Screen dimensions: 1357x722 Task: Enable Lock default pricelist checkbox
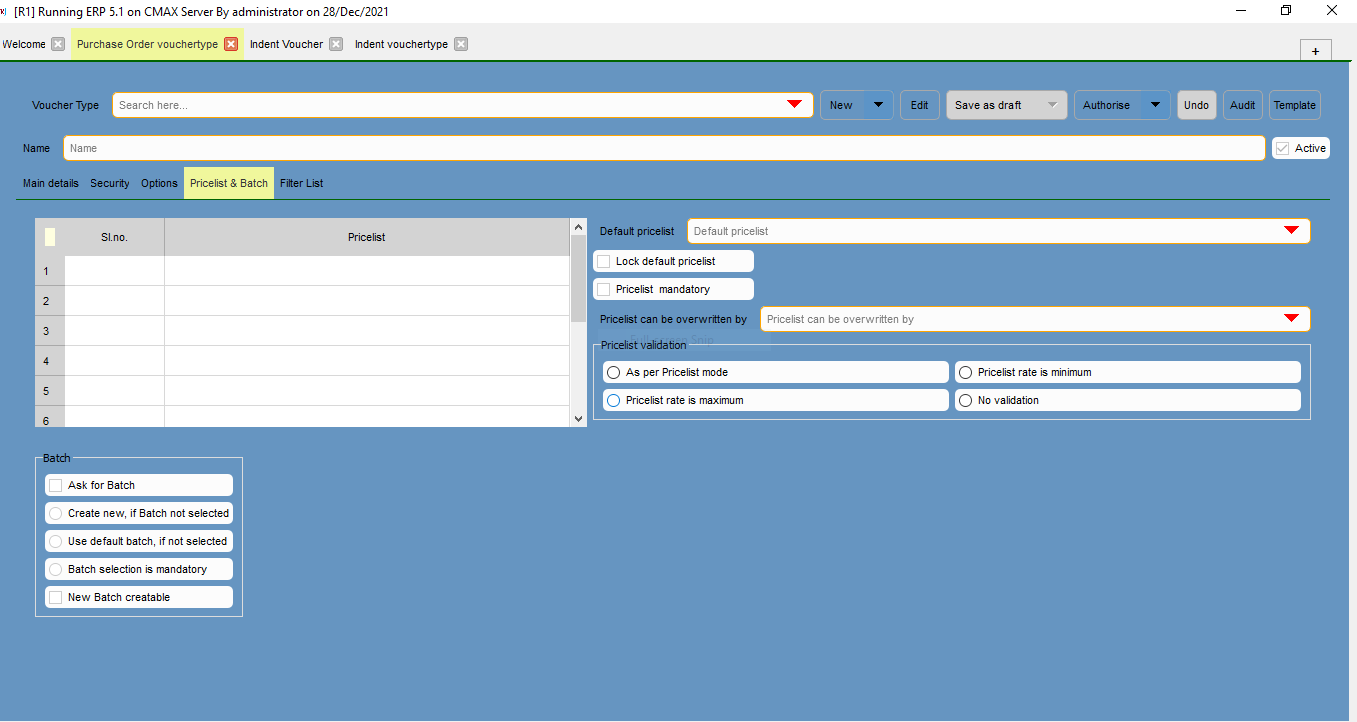603,261
